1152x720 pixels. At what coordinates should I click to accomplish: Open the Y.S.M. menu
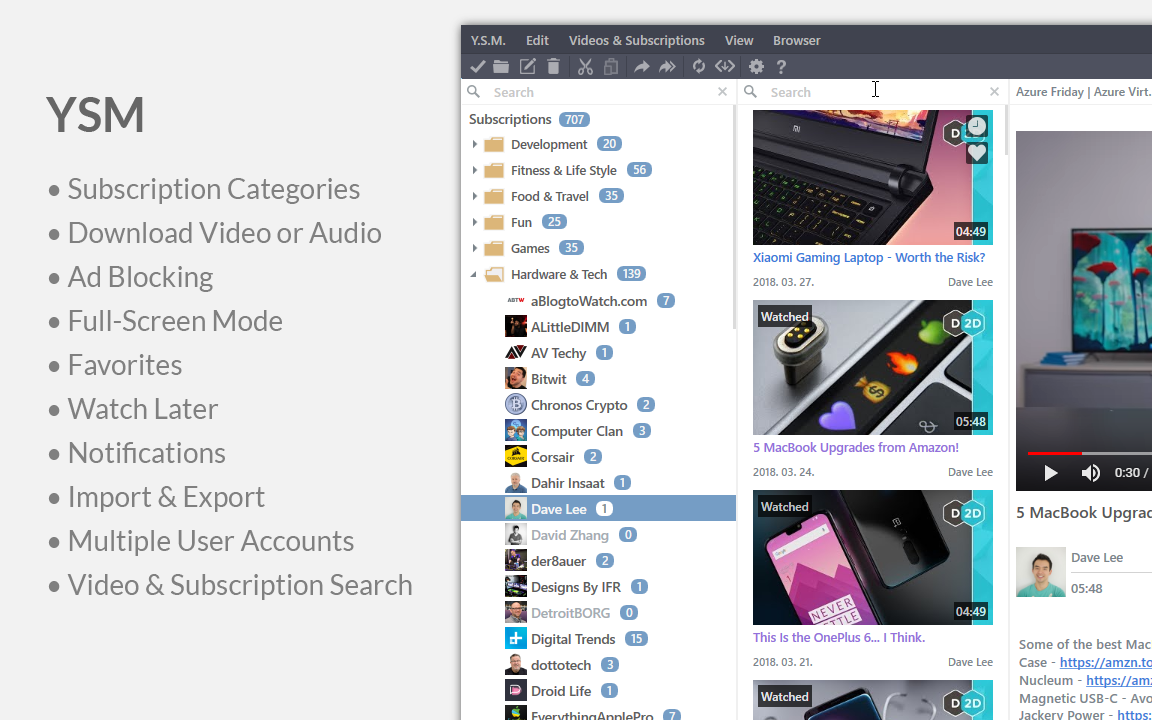coord(489,40)
